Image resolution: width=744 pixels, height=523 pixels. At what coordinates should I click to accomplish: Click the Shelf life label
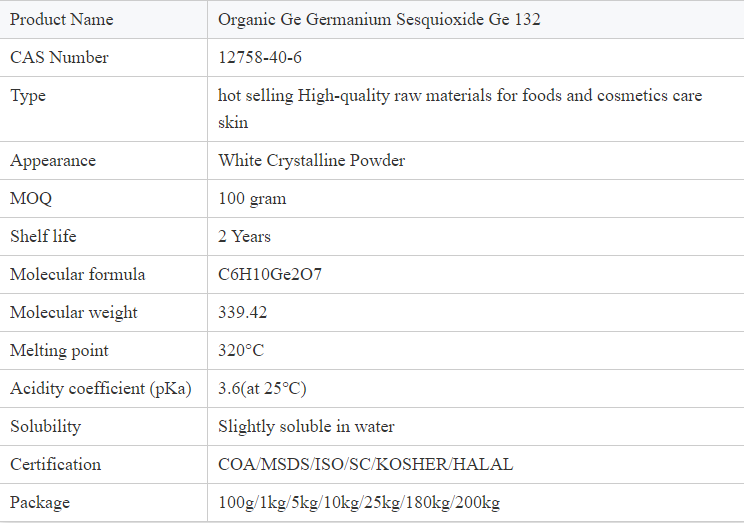coord(43,236)
